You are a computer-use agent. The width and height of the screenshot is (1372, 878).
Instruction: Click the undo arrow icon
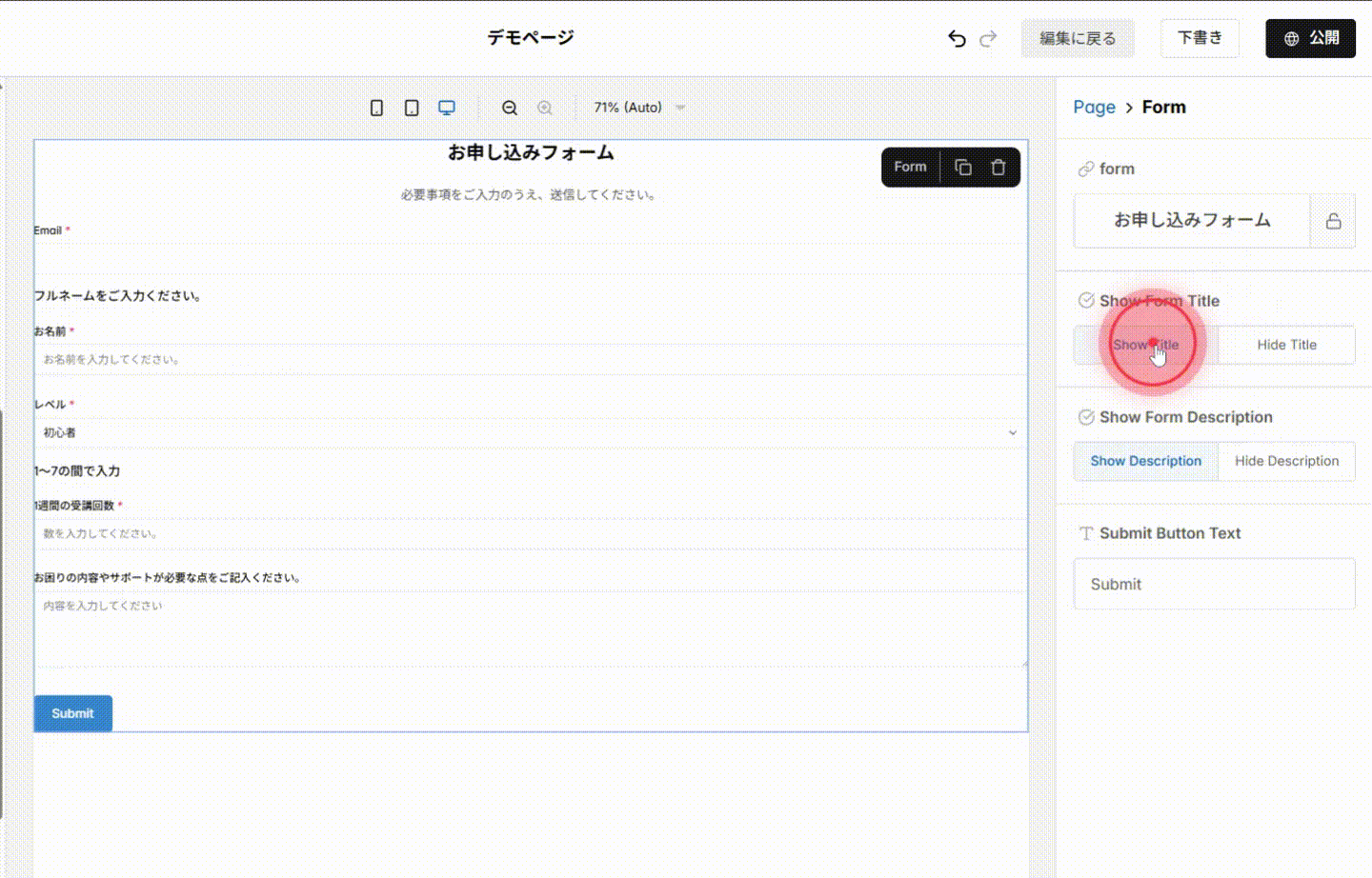(957, 38)
